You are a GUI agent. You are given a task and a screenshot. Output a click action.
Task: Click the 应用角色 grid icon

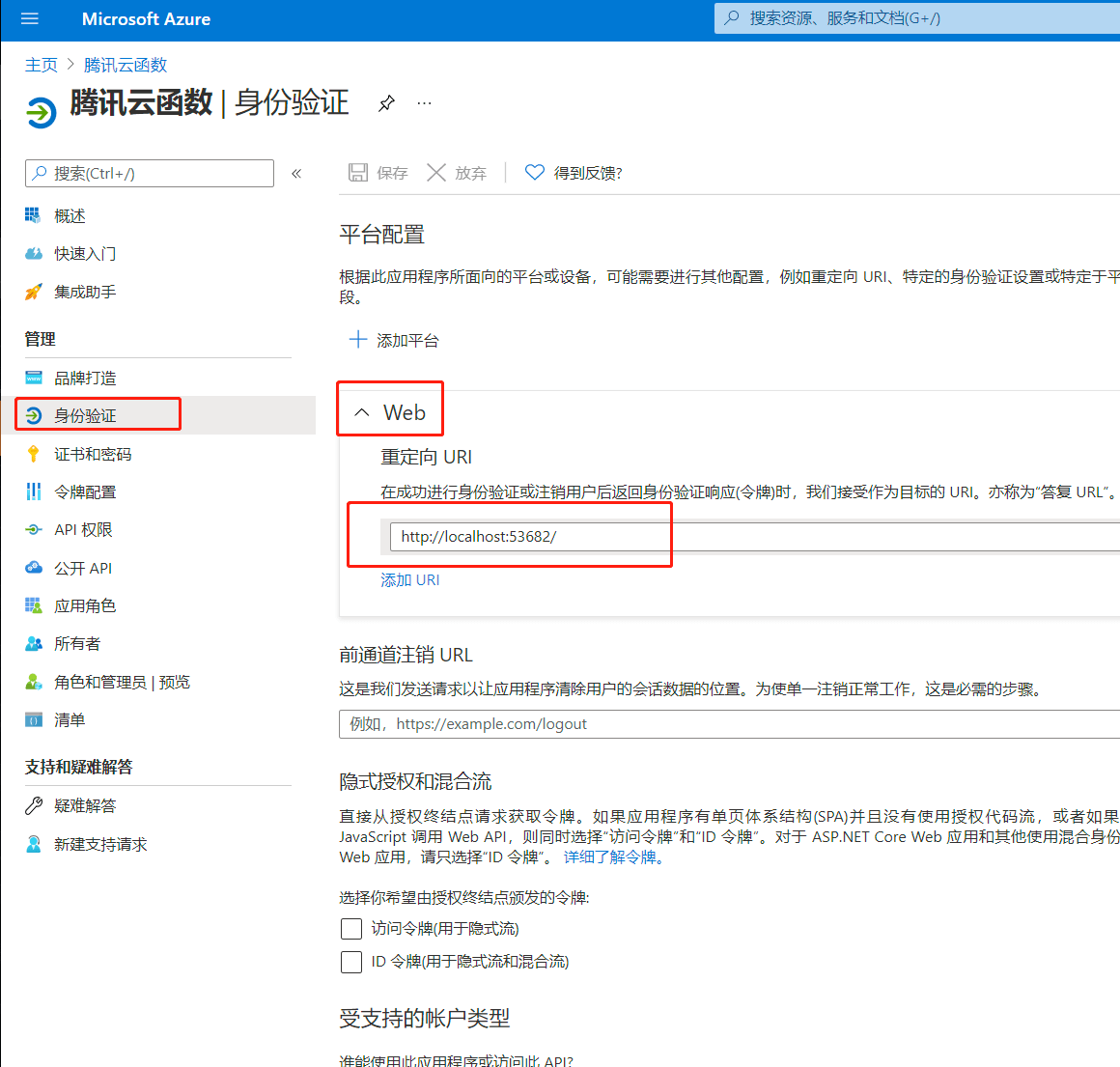click(x=34, y=605)
